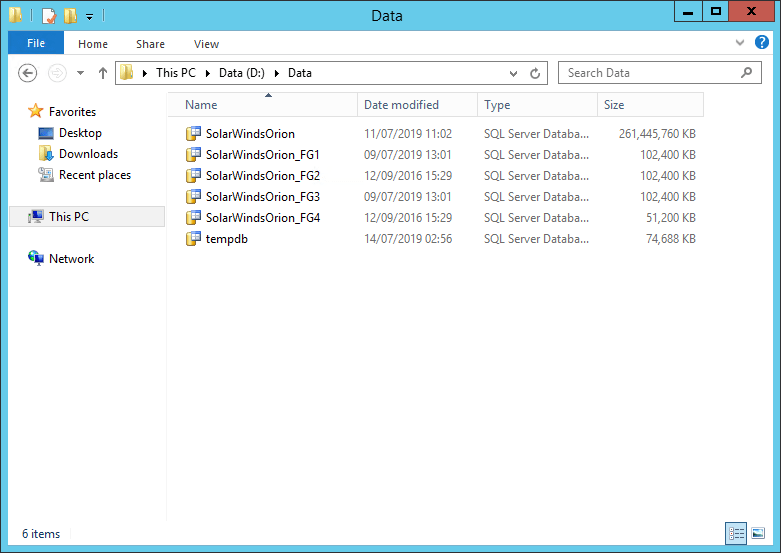Screen dimensions: 781x553
Task: Click the Network globe icon
Action: (x=36, y=258)
